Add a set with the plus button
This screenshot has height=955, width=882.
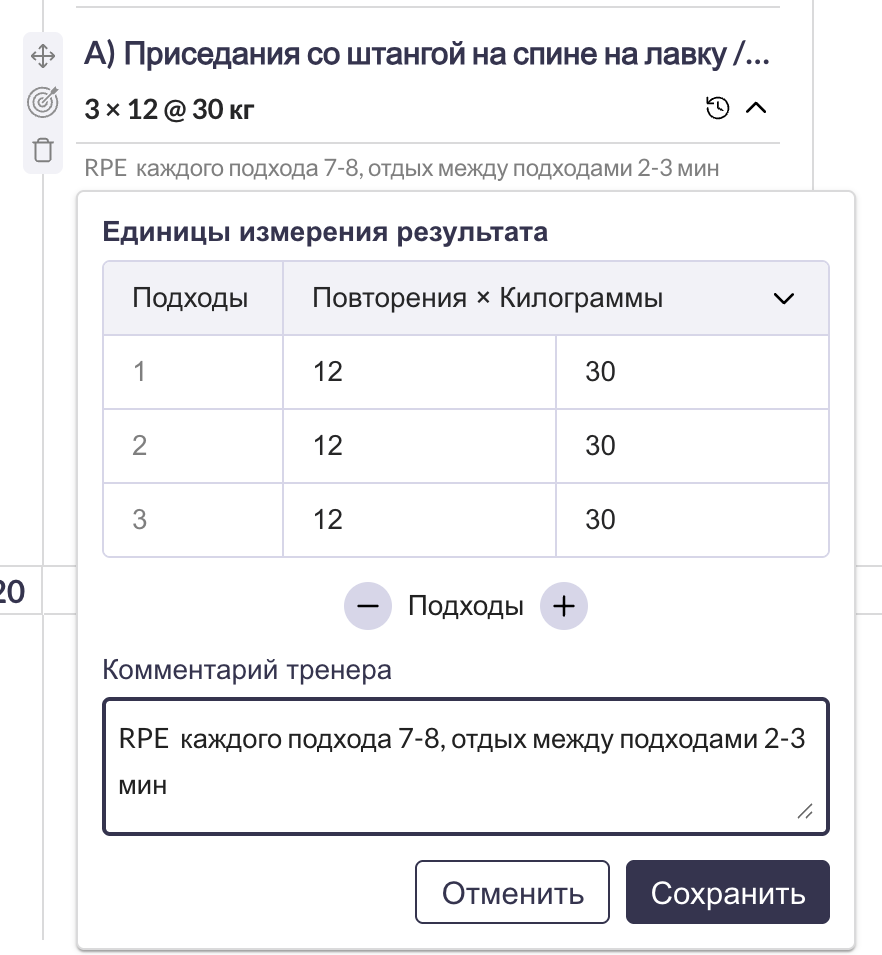pyautogui.click(x=564, y=606)
